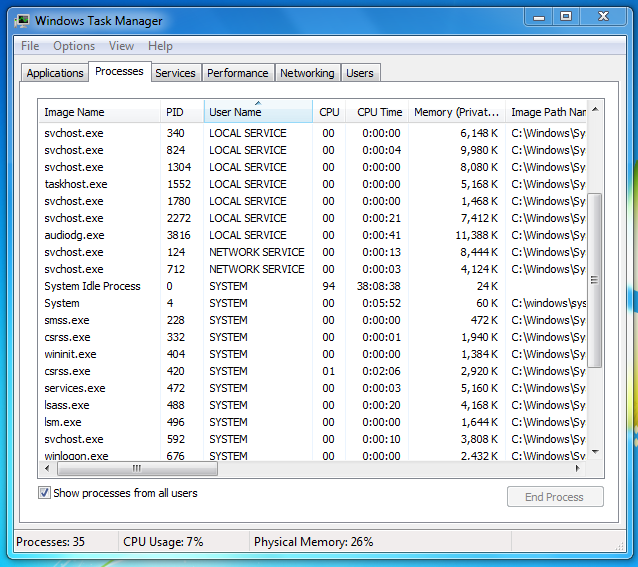This screenshot has width=638, height=567.
Task: Minimize the Task Manager window
Action: click(540, 17)
